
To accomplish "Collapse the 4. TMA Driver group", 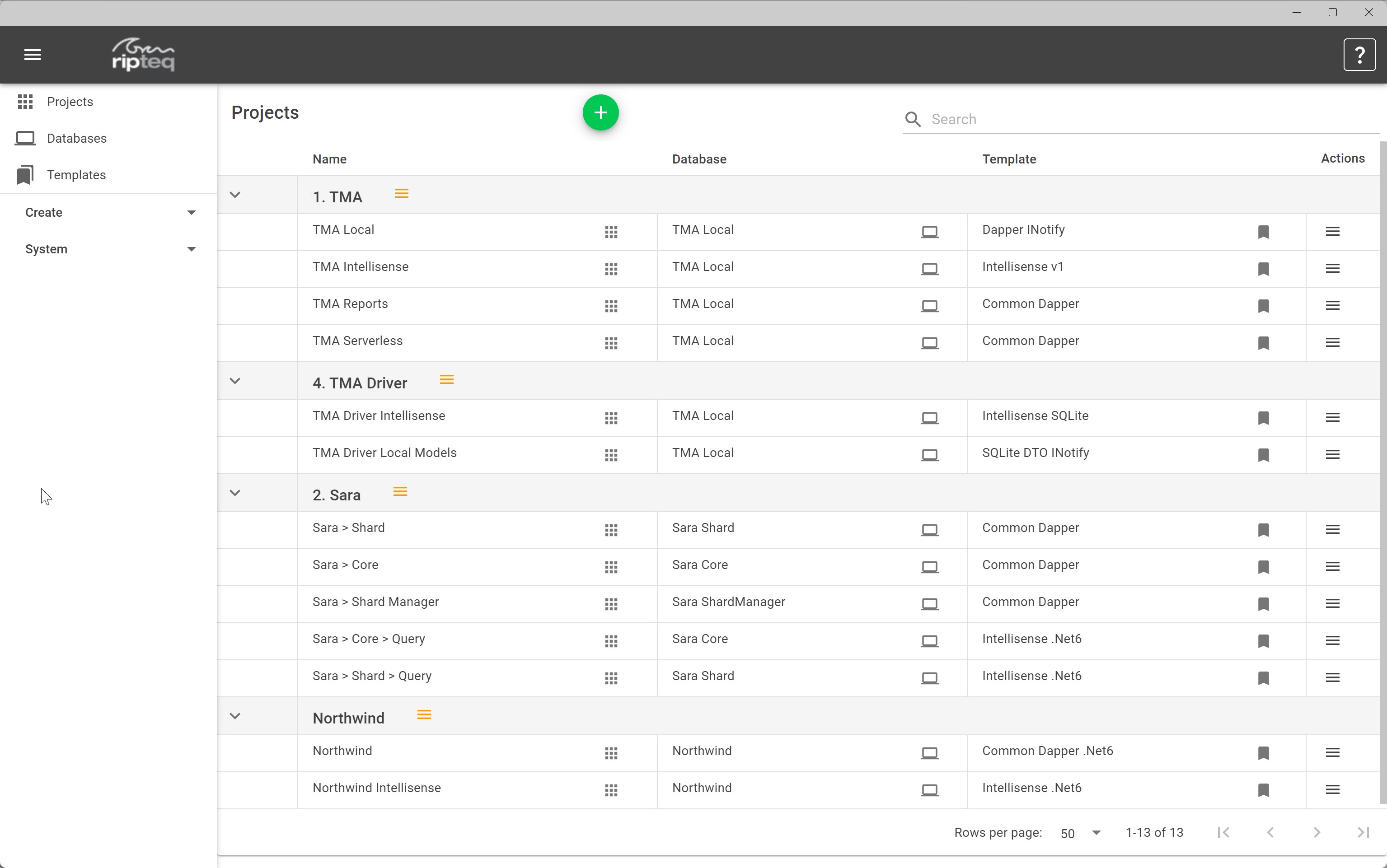I will coord(235,381).
